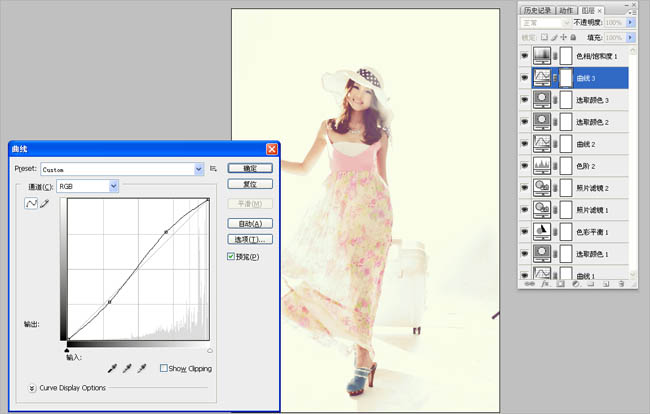Open the preset options menu icon
This screenshot has width=650, height=414.
(x=213, y=169)
